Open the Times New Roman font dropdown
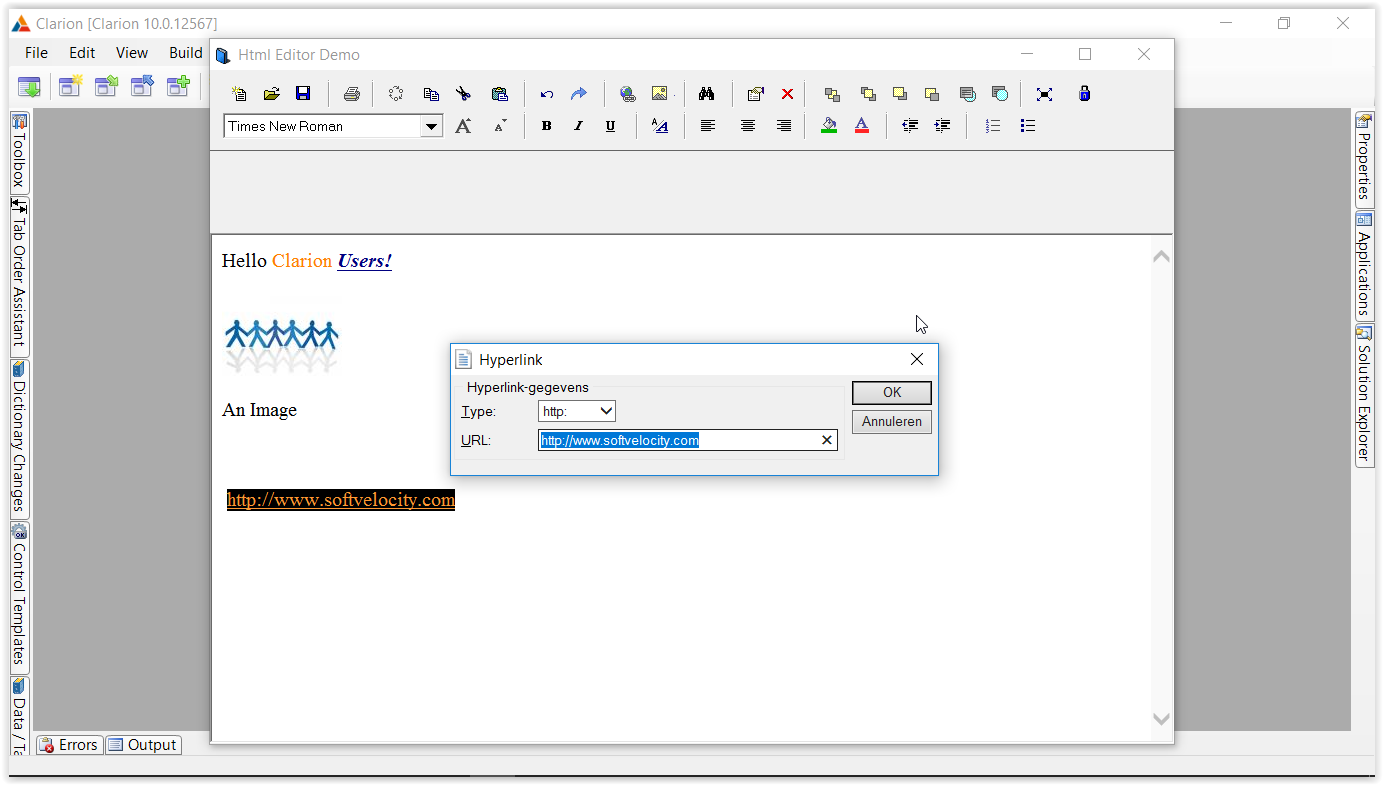Screen dimensions: 1383x785 [x=431, y=126]
